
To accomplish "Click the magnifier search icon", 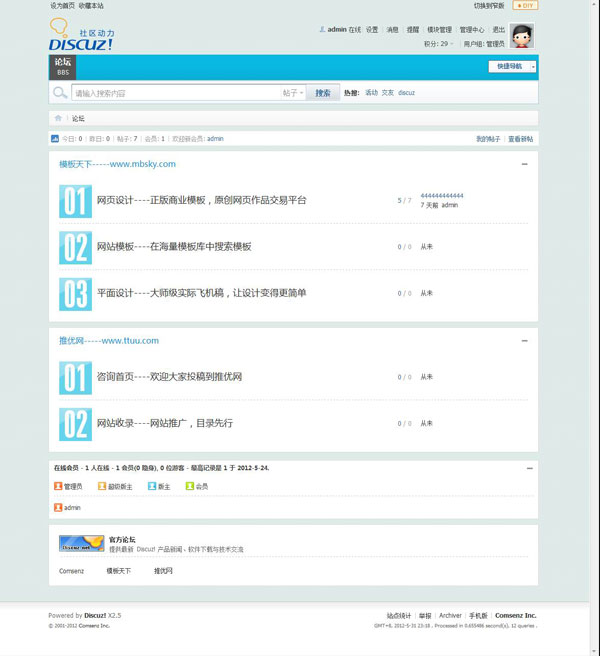I will [61, 93].
